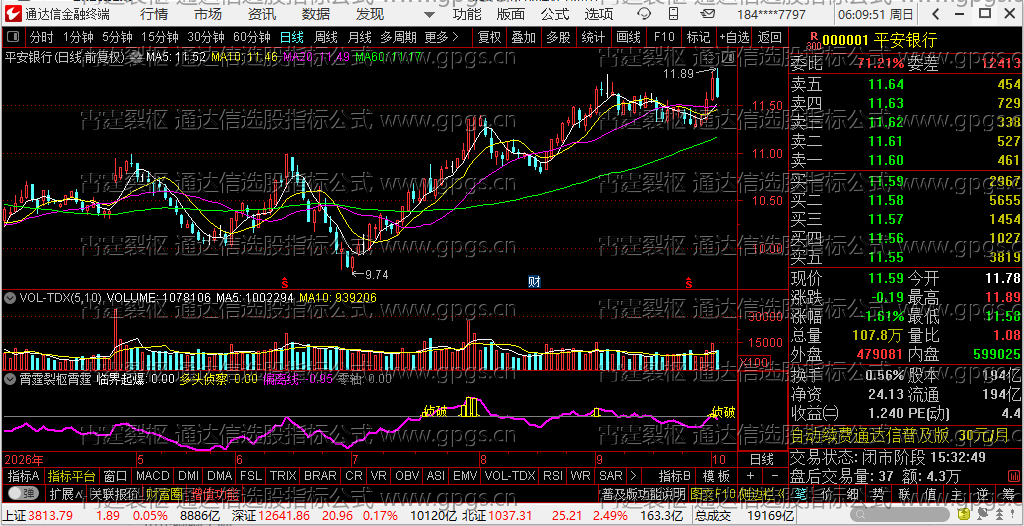Select the 周线 weekly period
The width and height of the screenshot is (1024, 526).
click(x=325, y=37)
